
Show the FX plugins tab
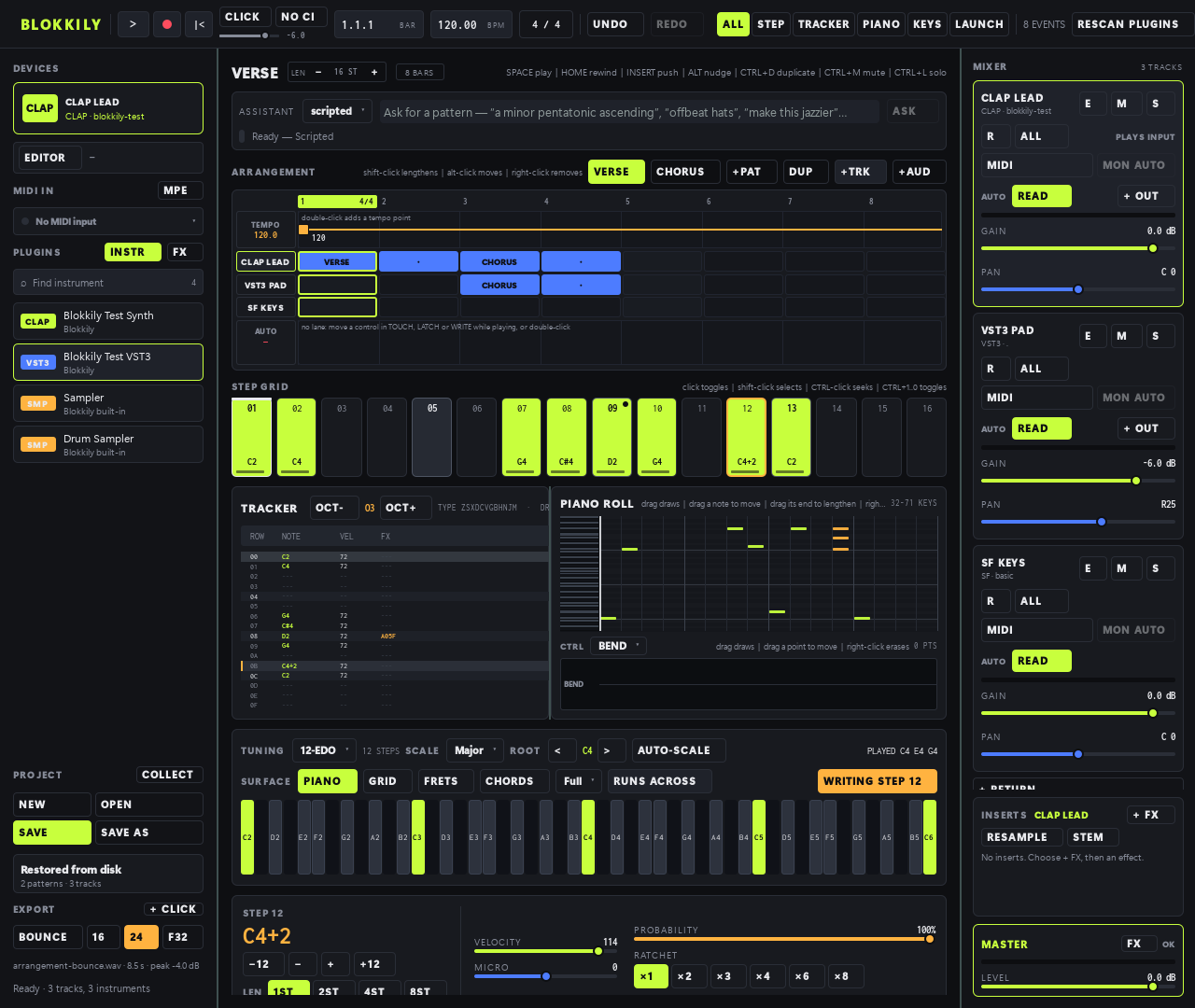click(184, 252)
